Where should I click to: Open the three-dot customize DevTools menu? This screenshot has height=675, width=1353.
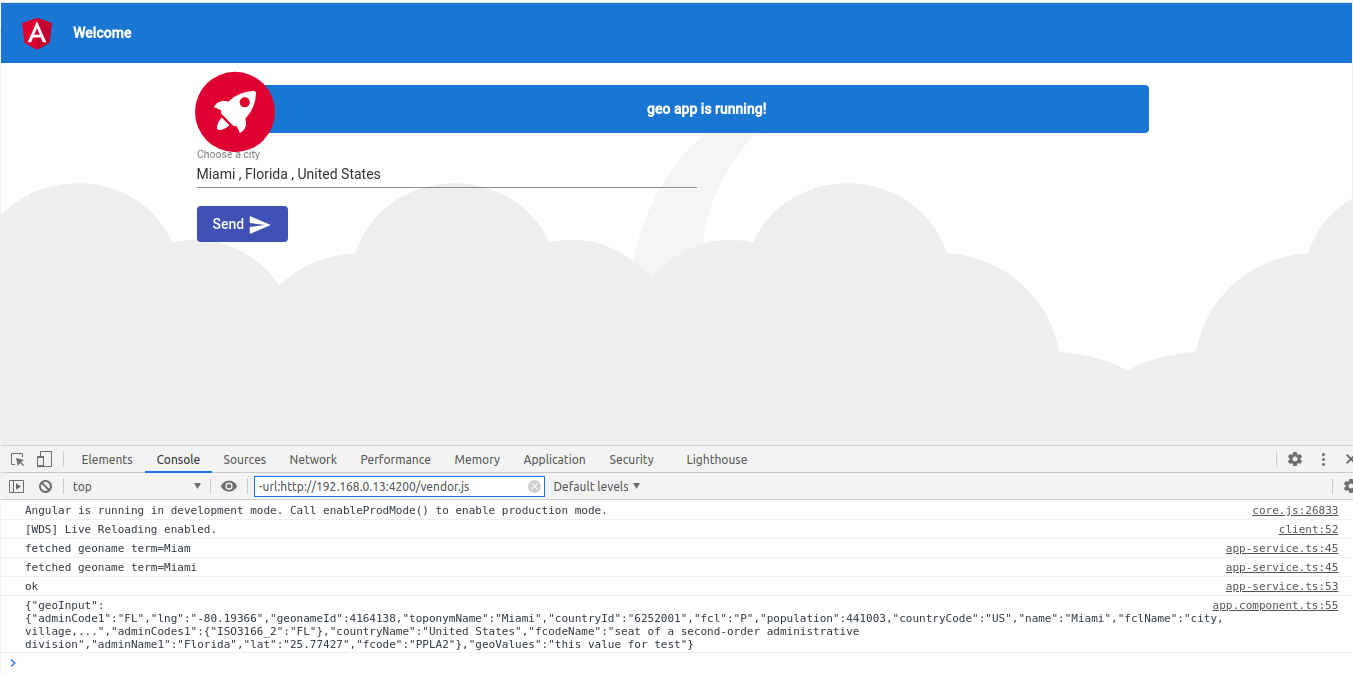click(1322, 459)
